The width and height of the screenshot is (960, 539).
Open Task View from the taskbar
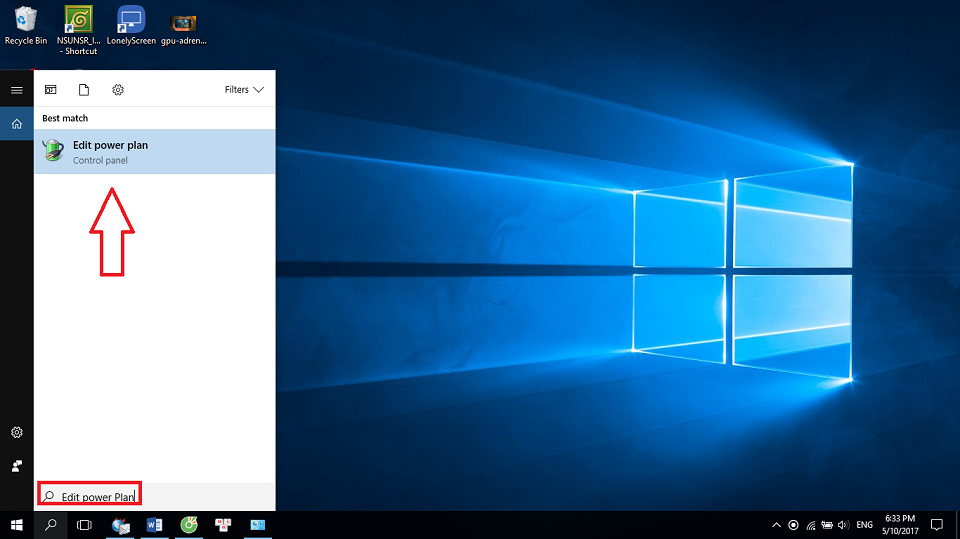pyautogui.click(x=84, y=525)
